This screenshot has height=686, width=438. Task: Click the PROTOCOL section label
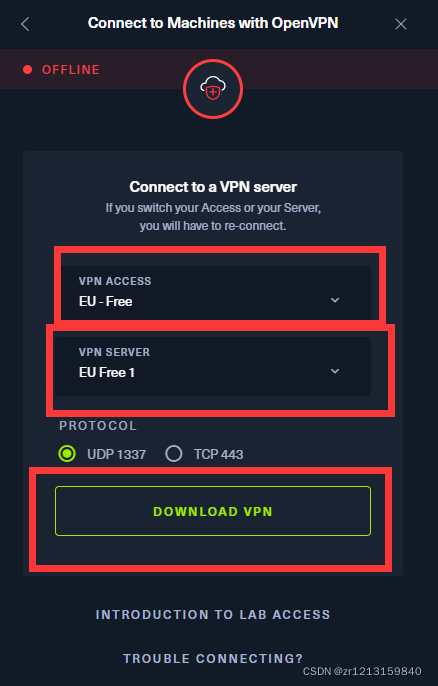pyautogui.click(x=98, y=426)
